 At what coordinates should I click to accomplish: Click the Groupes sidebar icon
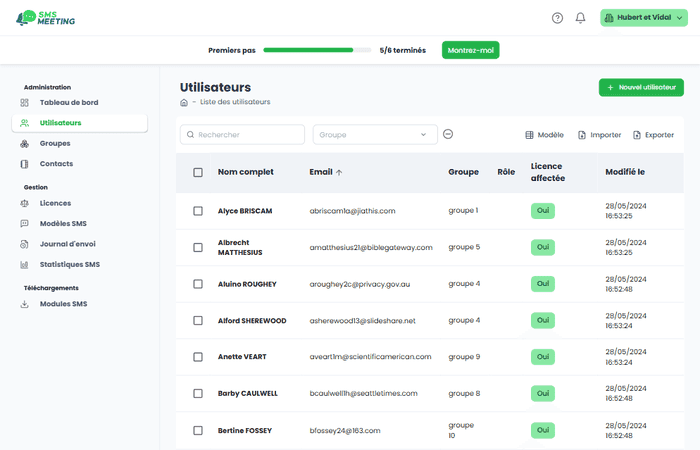[25, 144]
